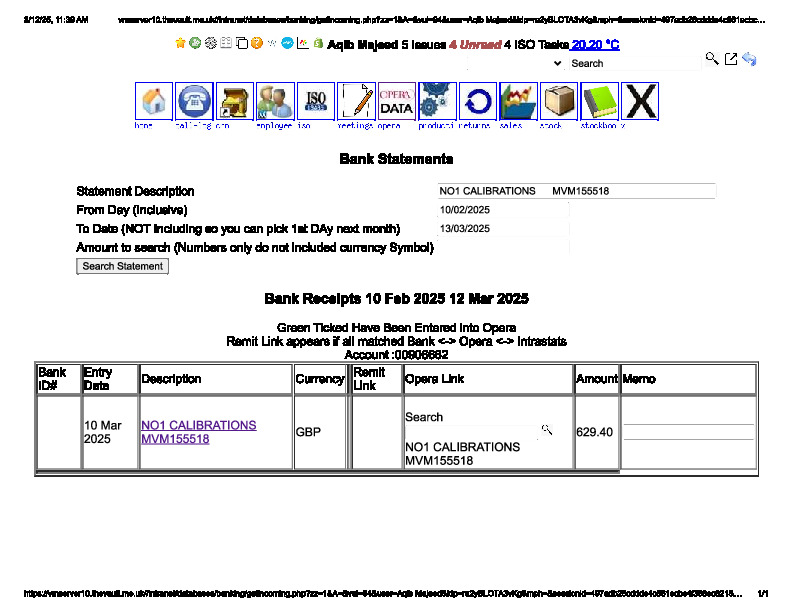Open the green stockbook icon
Viewport: 792px width, 612px height.
pyautogui.click(x=599, y=102)
